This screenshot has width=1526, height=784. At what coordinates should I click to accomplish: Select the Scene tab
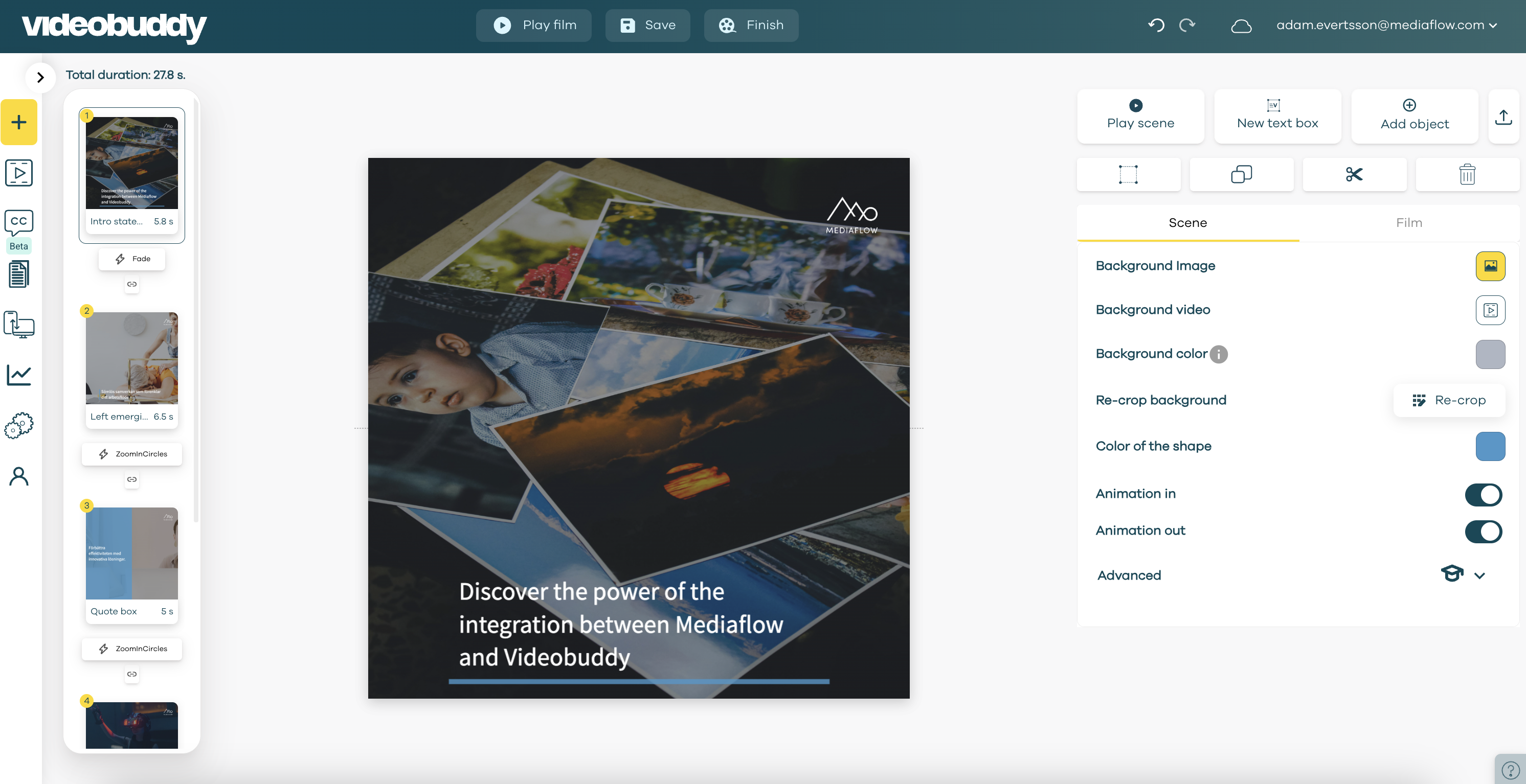point(1187,223)
